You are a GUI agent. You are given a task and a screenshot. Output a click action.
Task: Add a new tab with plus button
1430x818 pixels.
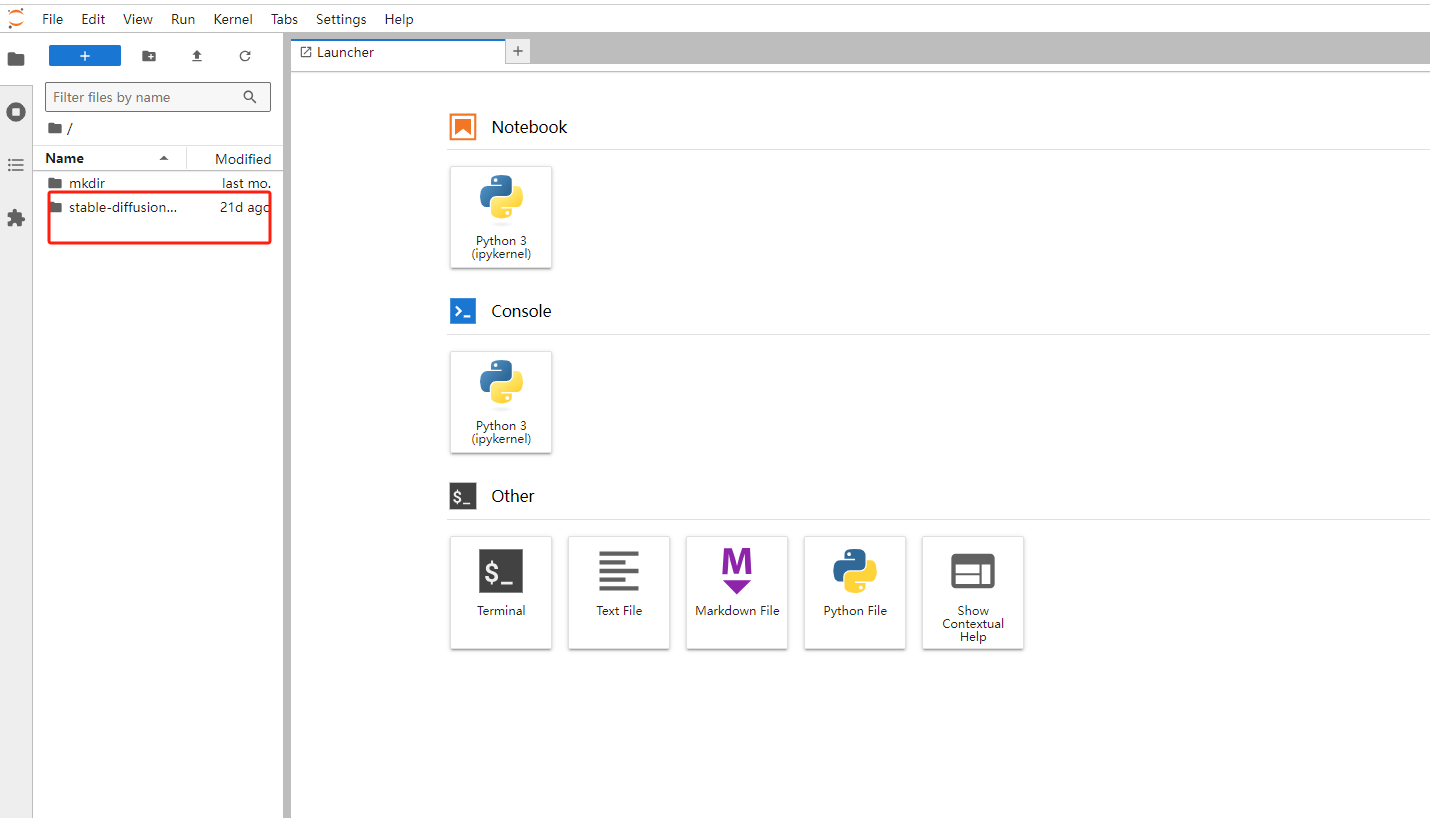point(518,52)
